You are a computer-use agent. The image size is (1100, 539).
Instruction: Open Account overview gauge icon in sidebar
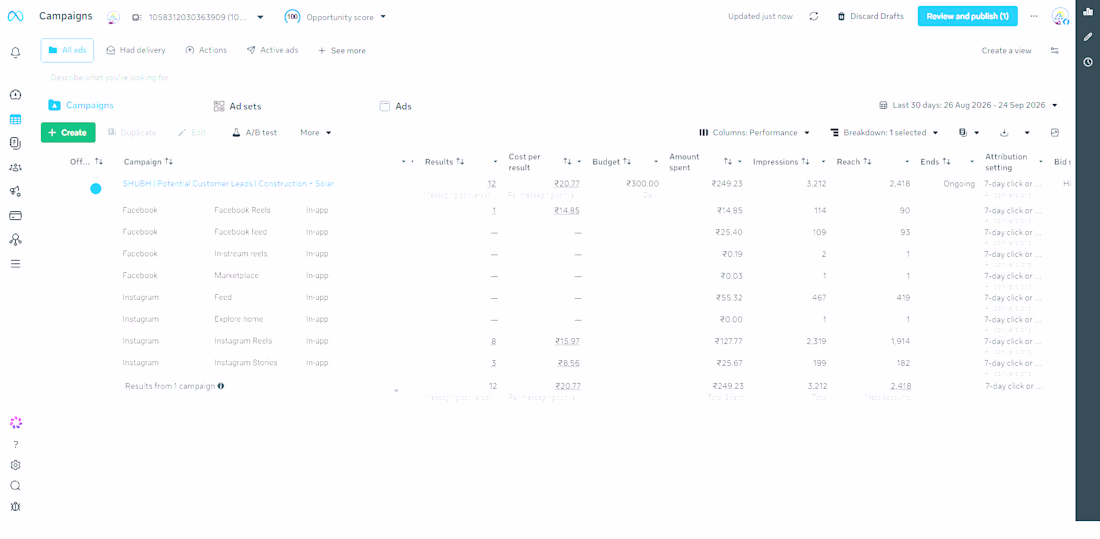(15, 95)
